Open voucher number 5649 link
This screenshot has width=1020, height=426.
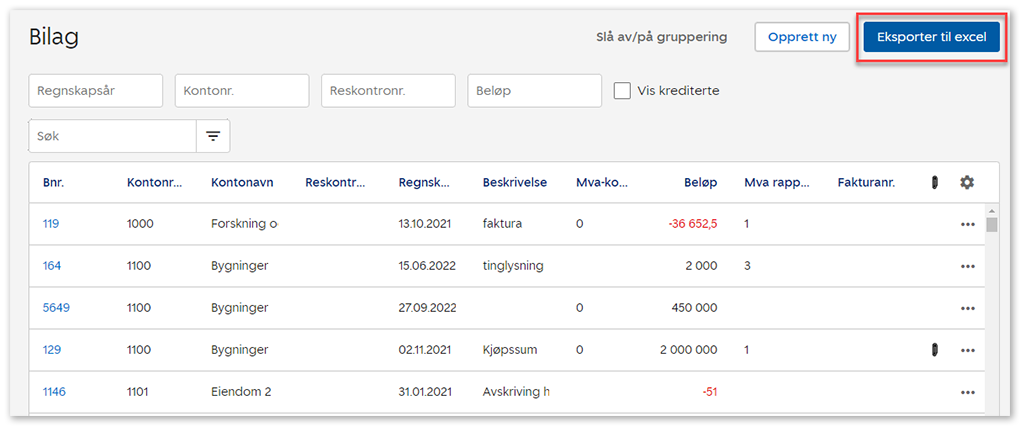pyautogui.click(x=56, y=308)
